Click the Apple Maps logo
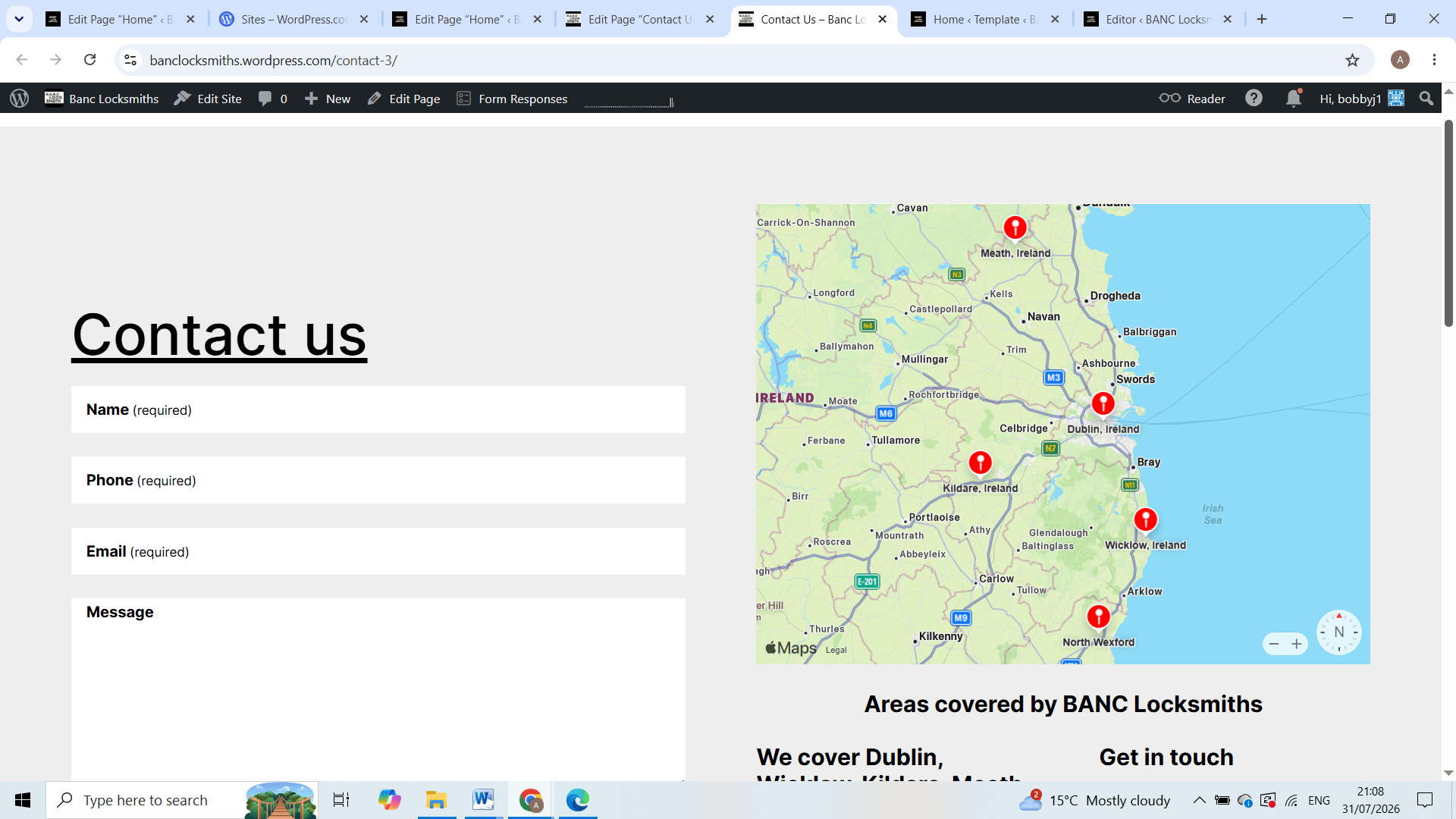This screenshot has height=819, width=1456. click(x=791, y=648)
